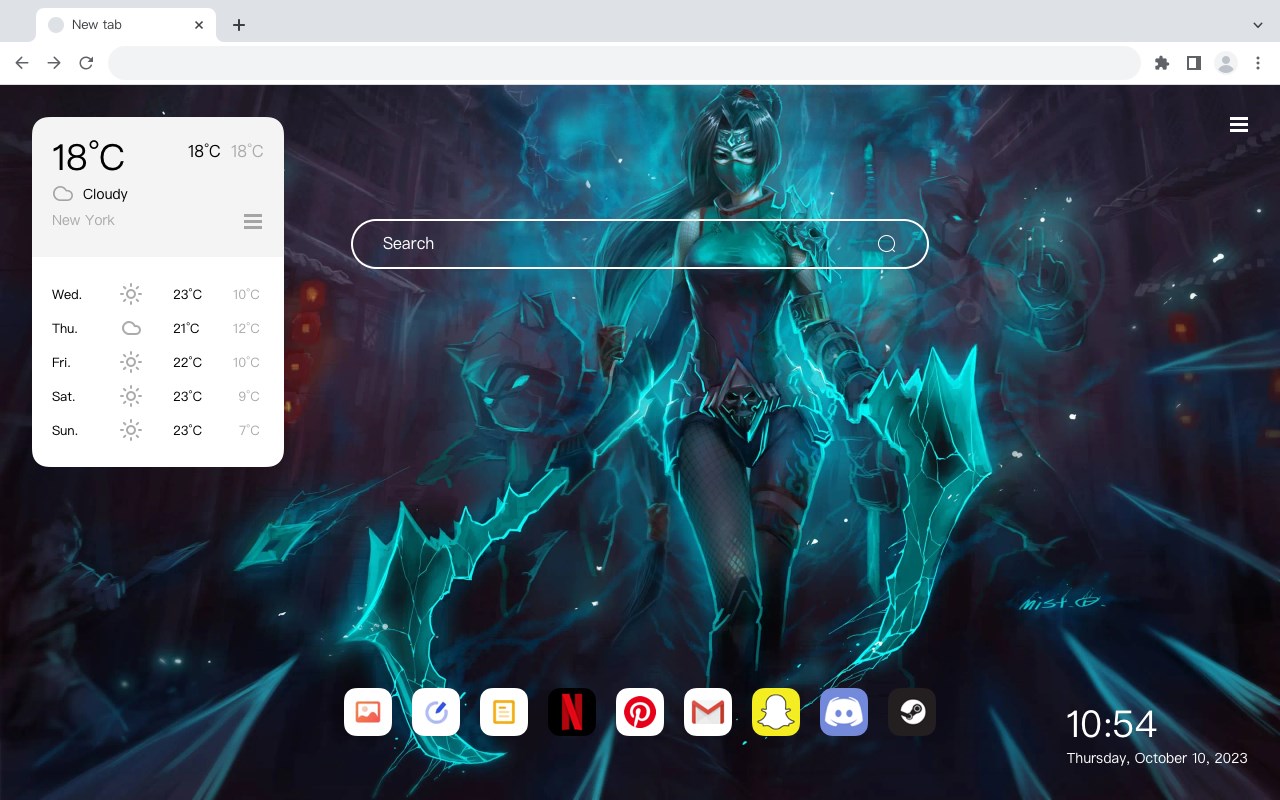1280x800 pixels.
Task: Click the Thursday, October 10, 2023 date
Action: (1157, 758)
